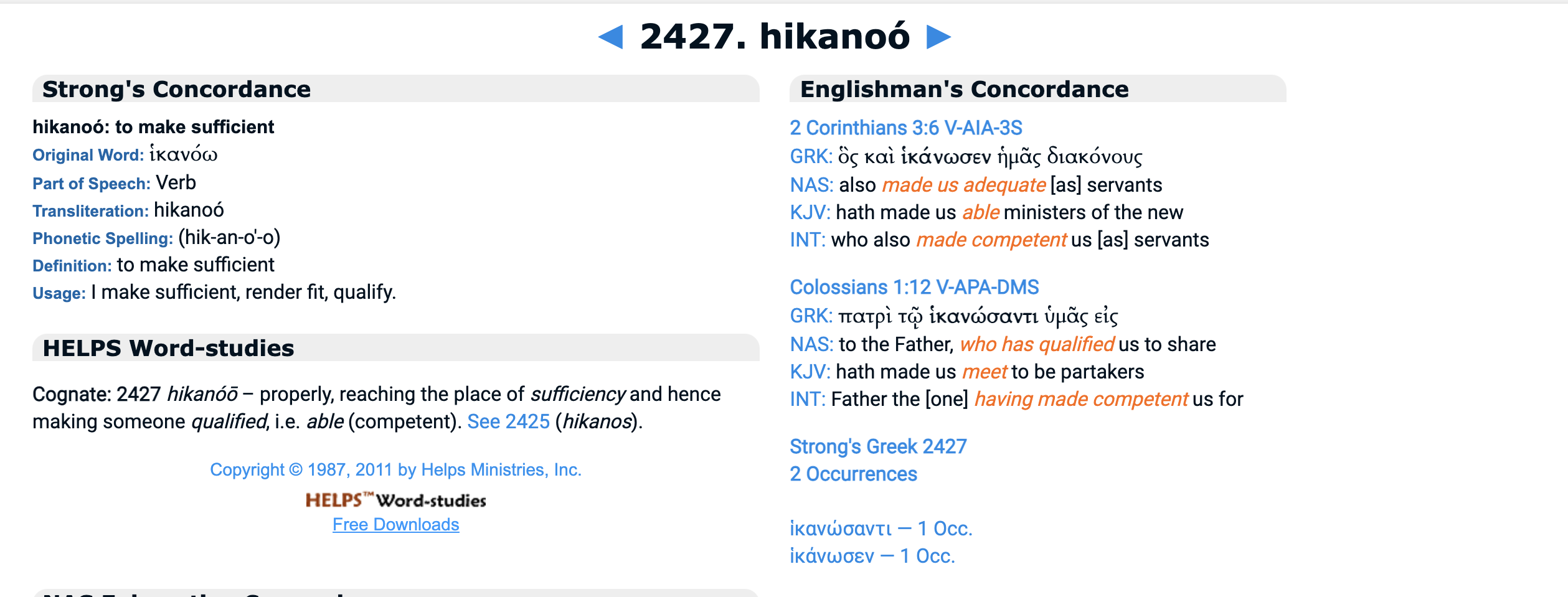The image size is (1568, 597).
Task: Click the Phonetic Spelling label
Action: pyautogui.click(x=102, y=238)
